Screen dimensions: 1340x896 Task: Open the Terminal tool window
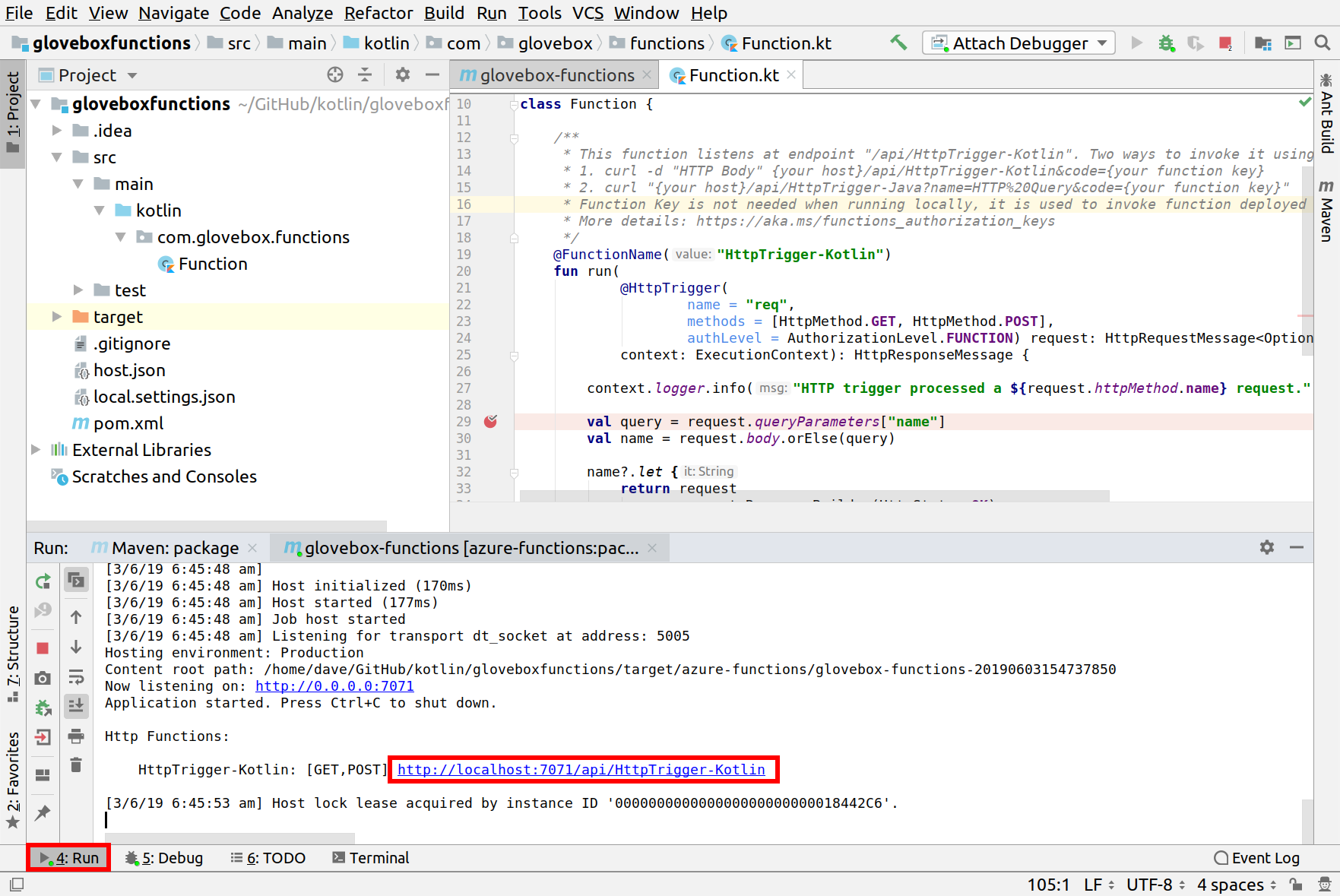371,858
